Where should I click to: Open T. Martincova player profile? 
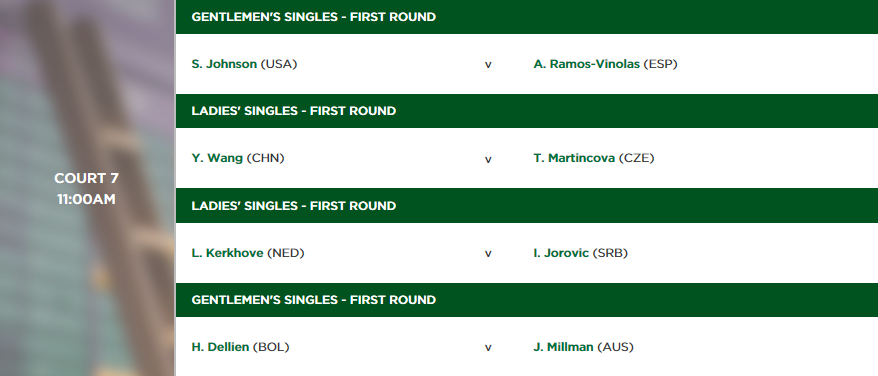point(574,158)
